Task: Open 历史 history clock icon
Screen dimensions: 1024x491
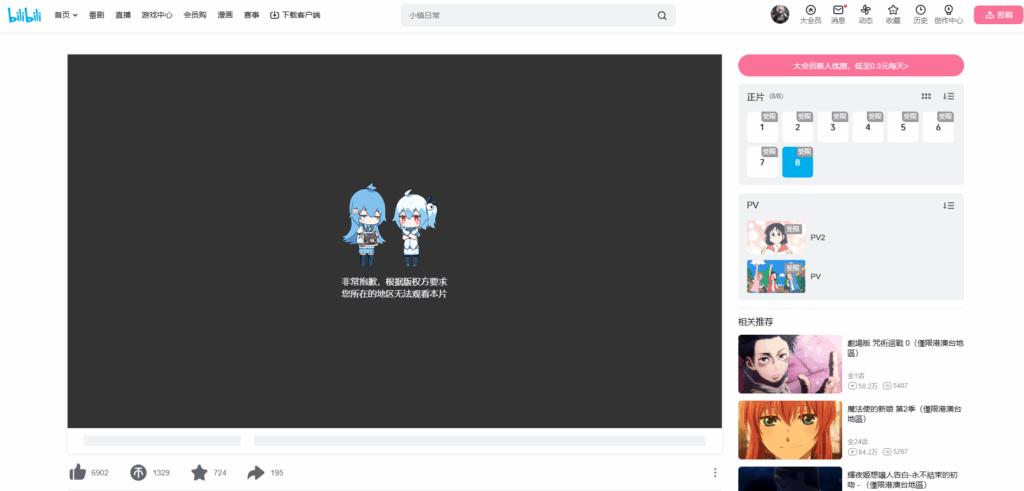Action: 920,14
